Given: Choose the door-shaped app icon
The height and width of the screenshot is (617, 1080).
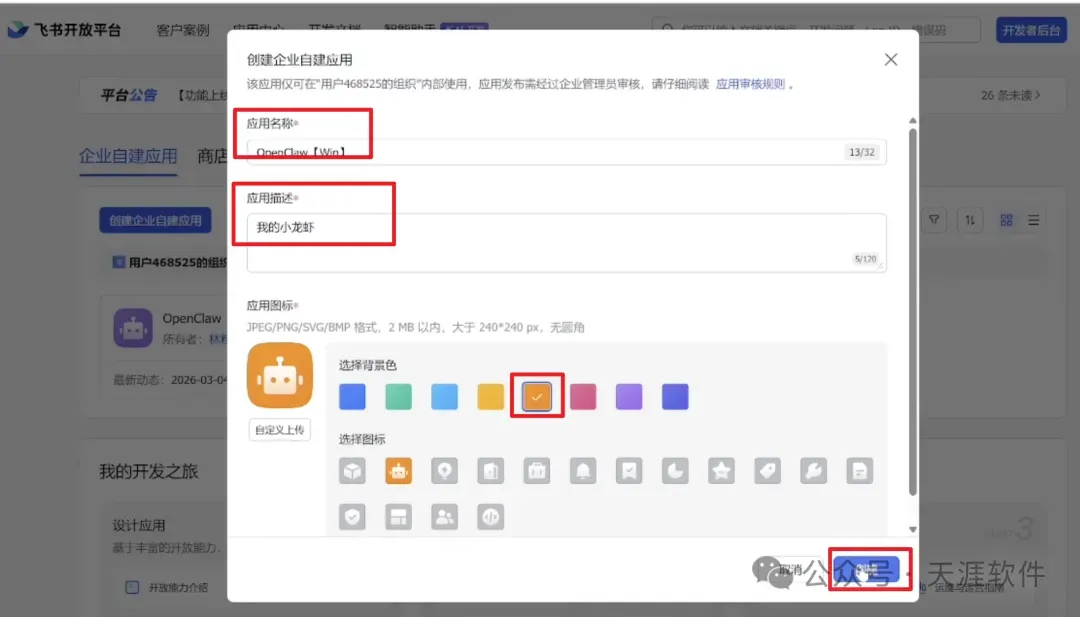Looking at the screenshot, I should 490,471.
